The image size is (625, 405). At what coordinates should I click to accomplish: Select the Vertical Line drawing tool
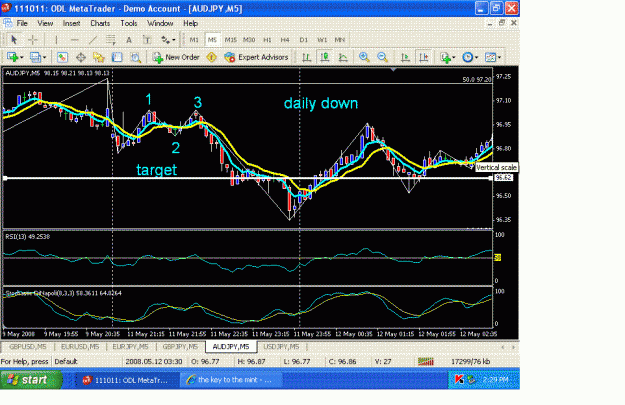[x=56, y=39]
